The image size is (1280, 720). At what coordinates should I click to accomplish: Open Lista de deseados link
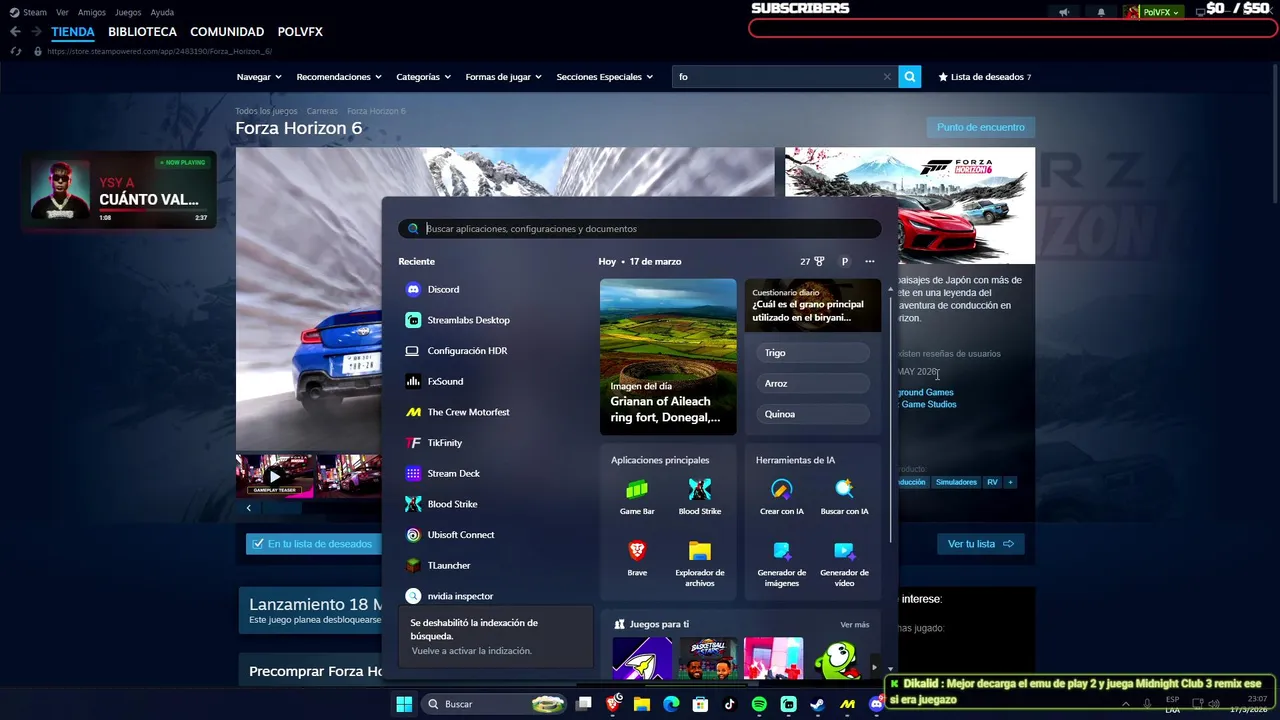pyautogui.click(x=985, y=76)
